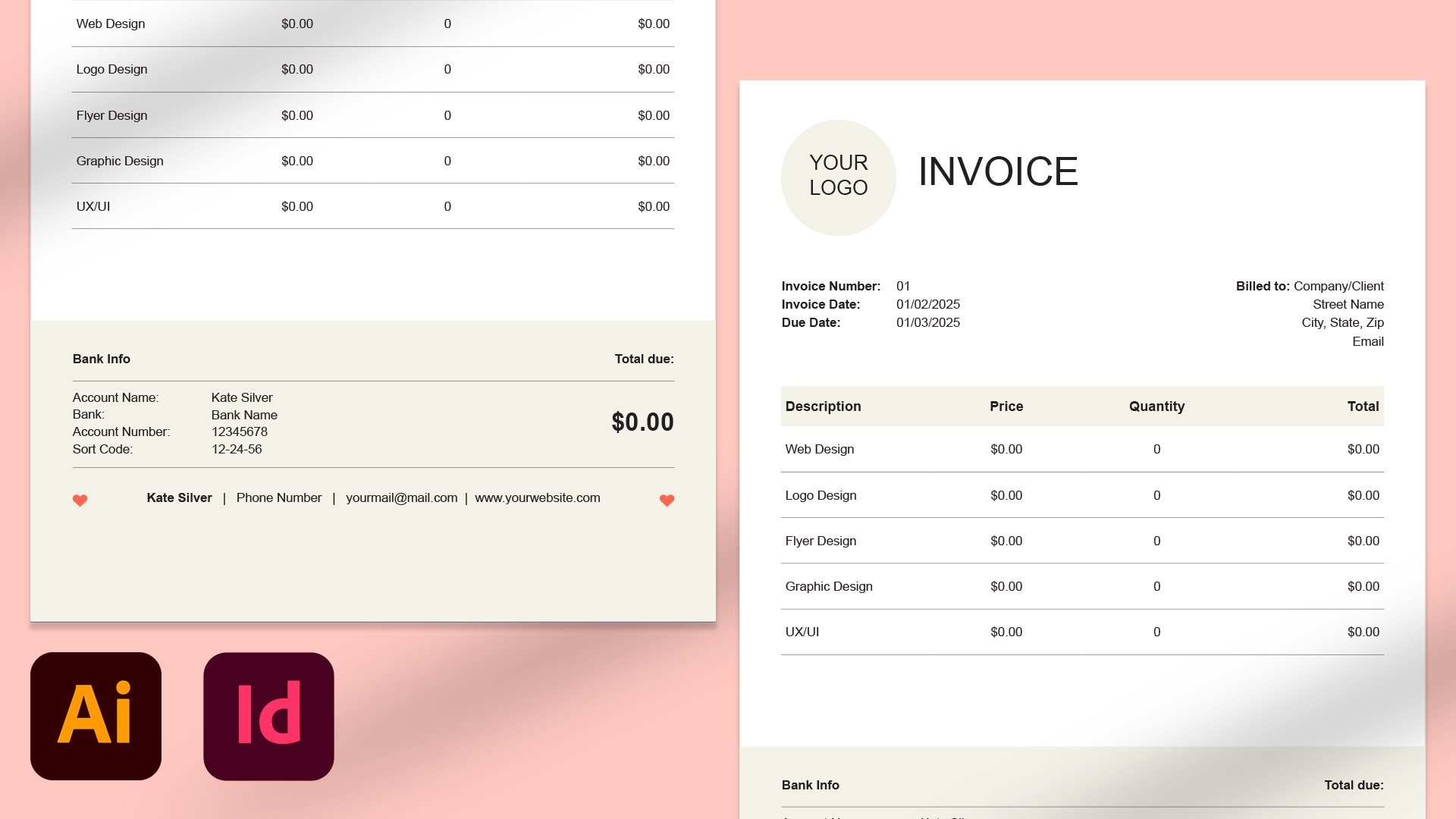The image size is (1456, 819).
Task: Click Graphic Design in left invoice
Action: coord(120,161)
